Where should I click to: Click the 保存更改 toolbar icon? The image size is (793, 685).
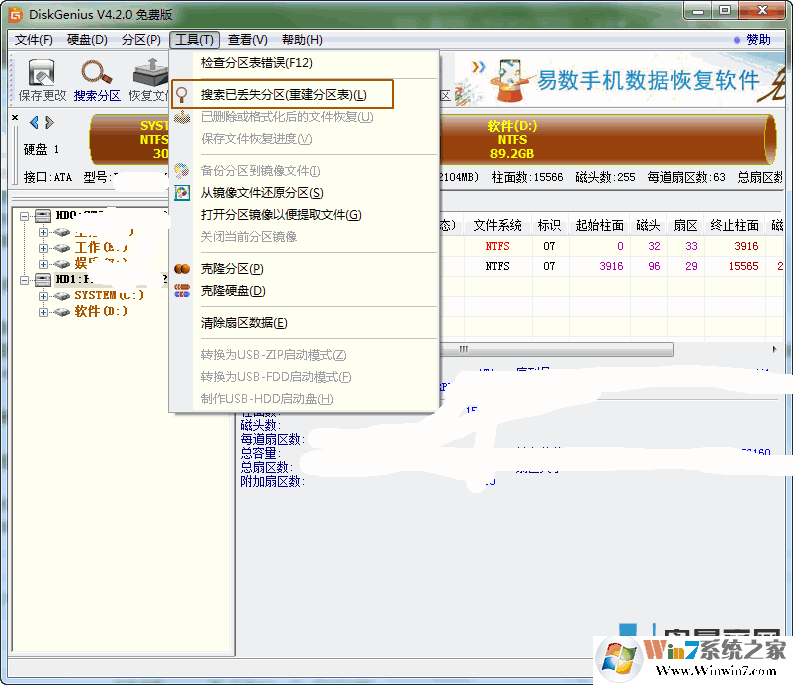coord(41,74)
